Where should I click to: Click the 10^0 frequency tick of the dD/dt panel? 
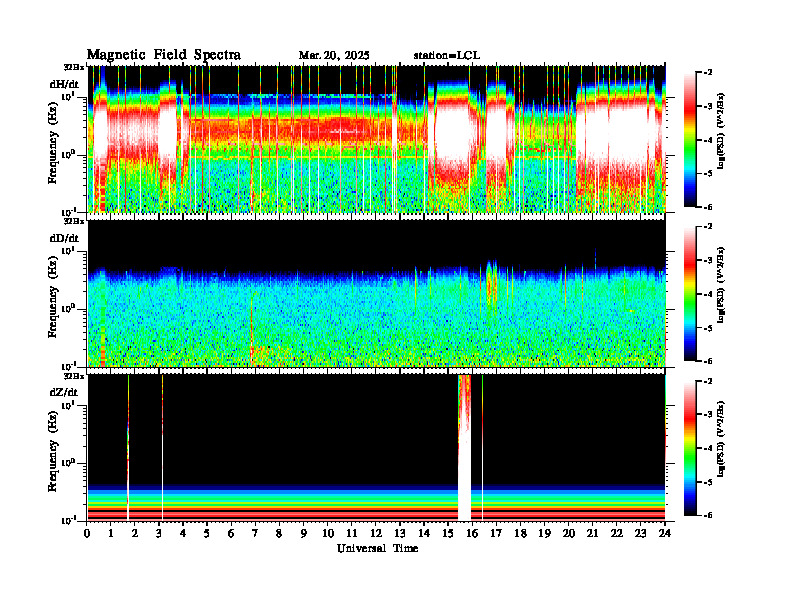[x=68, y=309]
